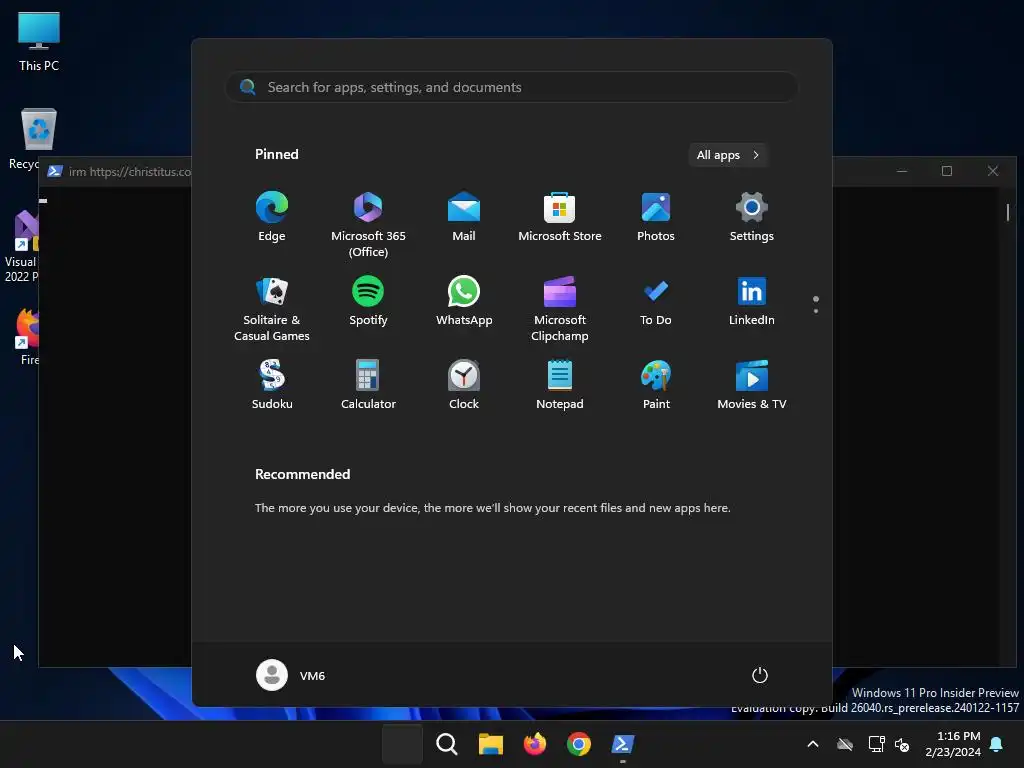This screenshot has height=768, width=1024.
Task: Open Settings from pinned apps
Action: click(x=752, y=216)
